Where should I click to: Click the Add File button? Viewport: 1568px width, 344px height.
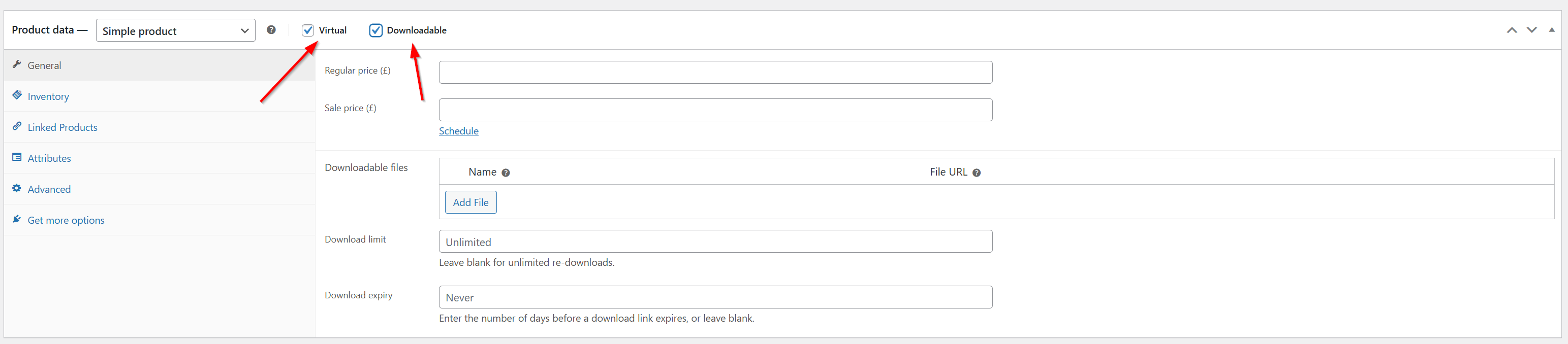(x=471, y=202)
